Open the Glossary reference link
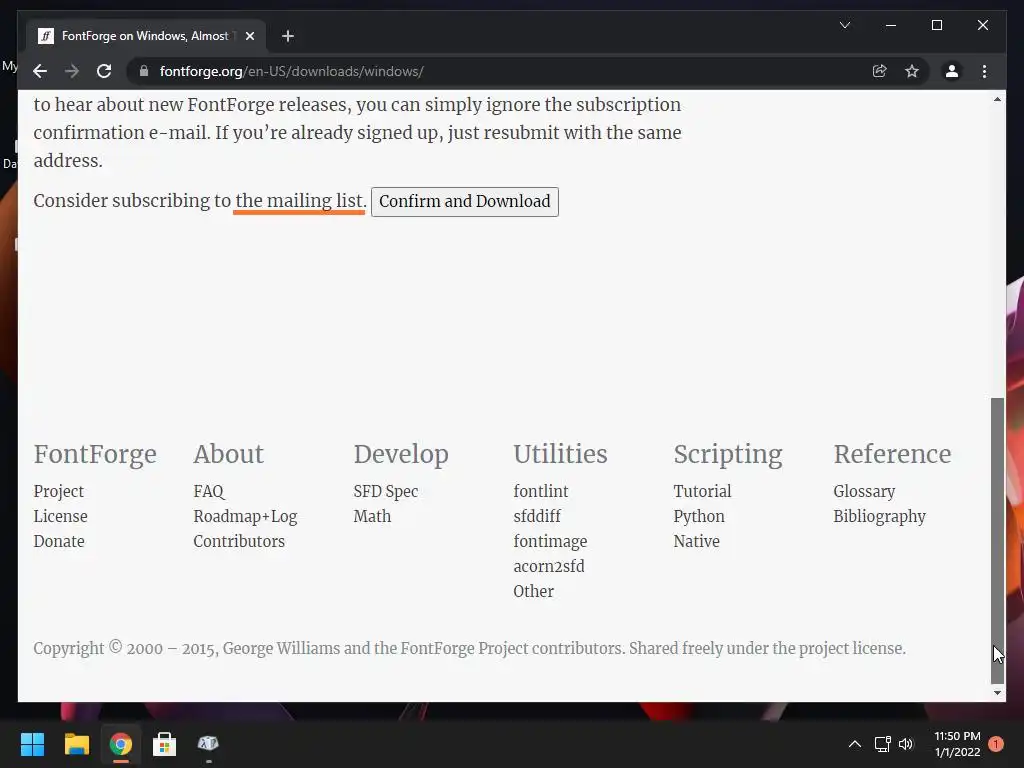This screenshot has height=768, width=1024. coord(865,492)
